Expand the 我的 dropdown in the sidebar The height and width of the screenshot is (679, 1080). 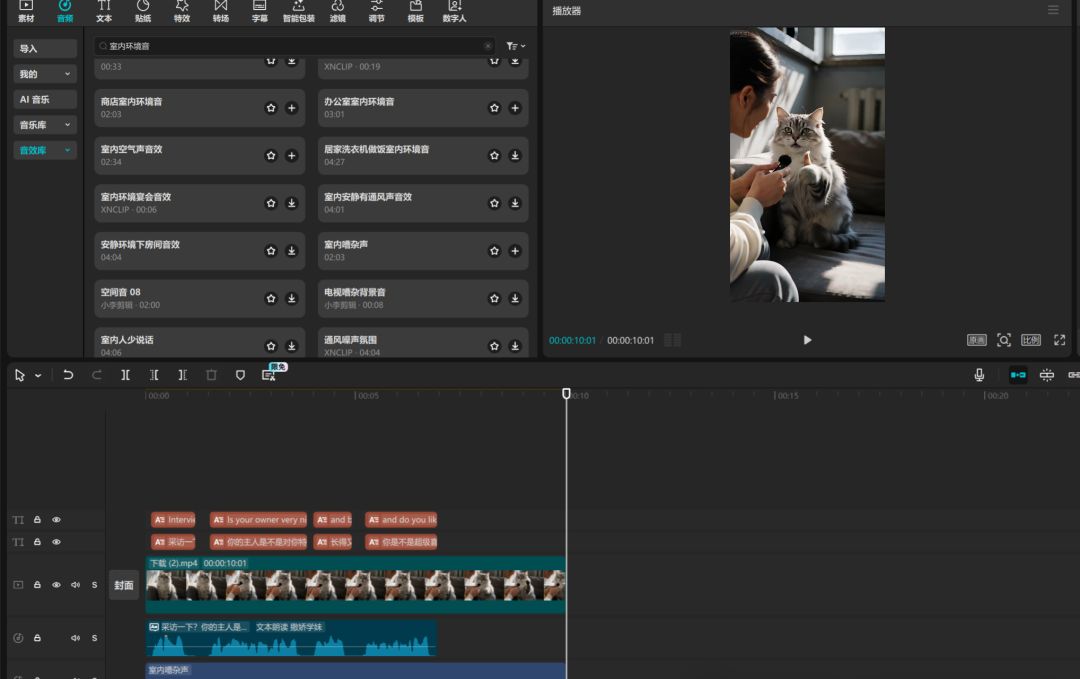(x=44, y=73)
